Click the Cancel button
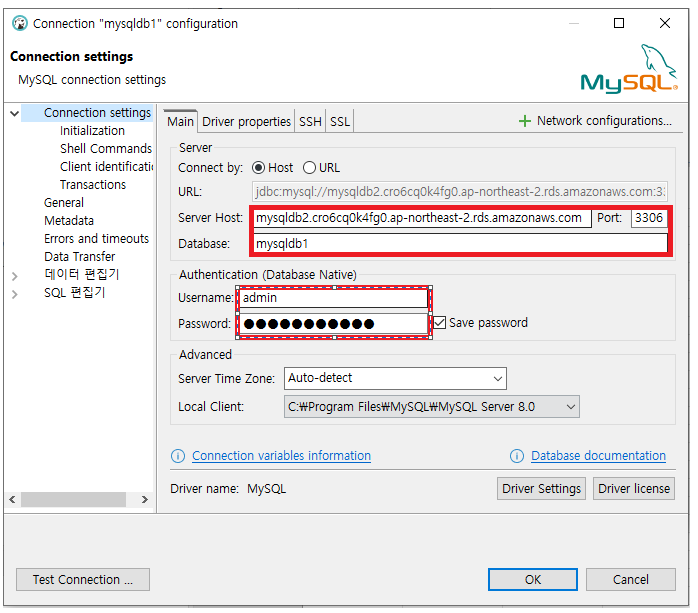 (631, 580)
